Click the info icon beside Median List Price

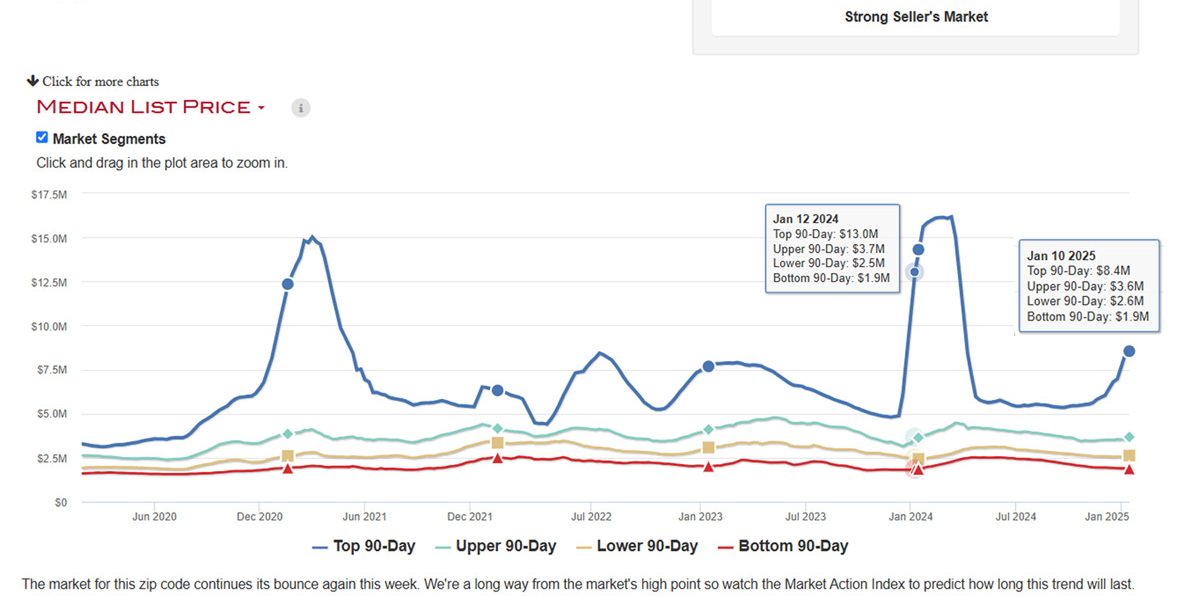coord(300,107)
